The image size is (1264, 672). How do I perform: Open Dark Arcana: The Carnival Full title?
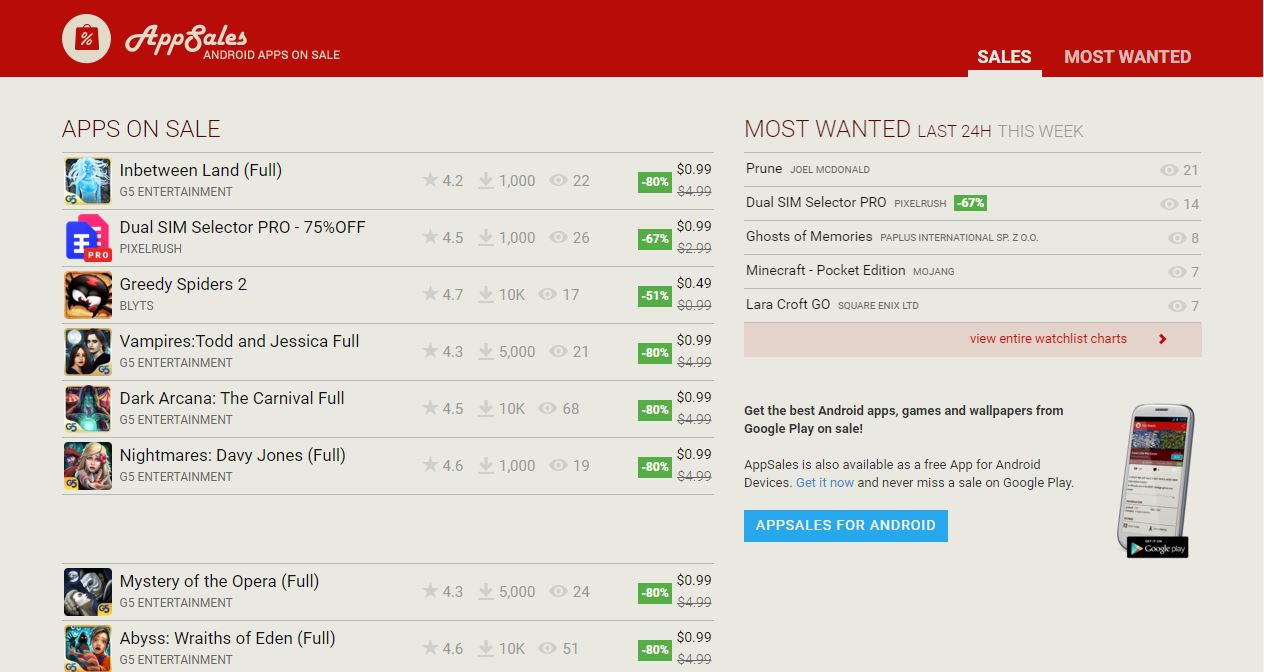pos(232,398)
